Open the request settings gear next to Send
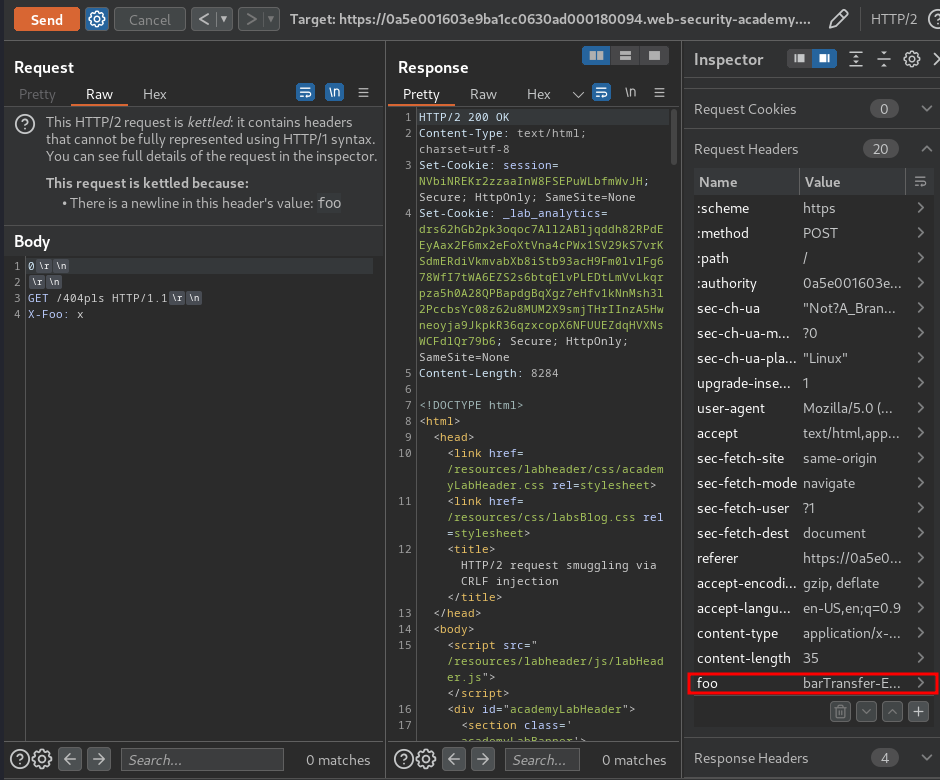940x780 pixels. click(x=97, y=19)
